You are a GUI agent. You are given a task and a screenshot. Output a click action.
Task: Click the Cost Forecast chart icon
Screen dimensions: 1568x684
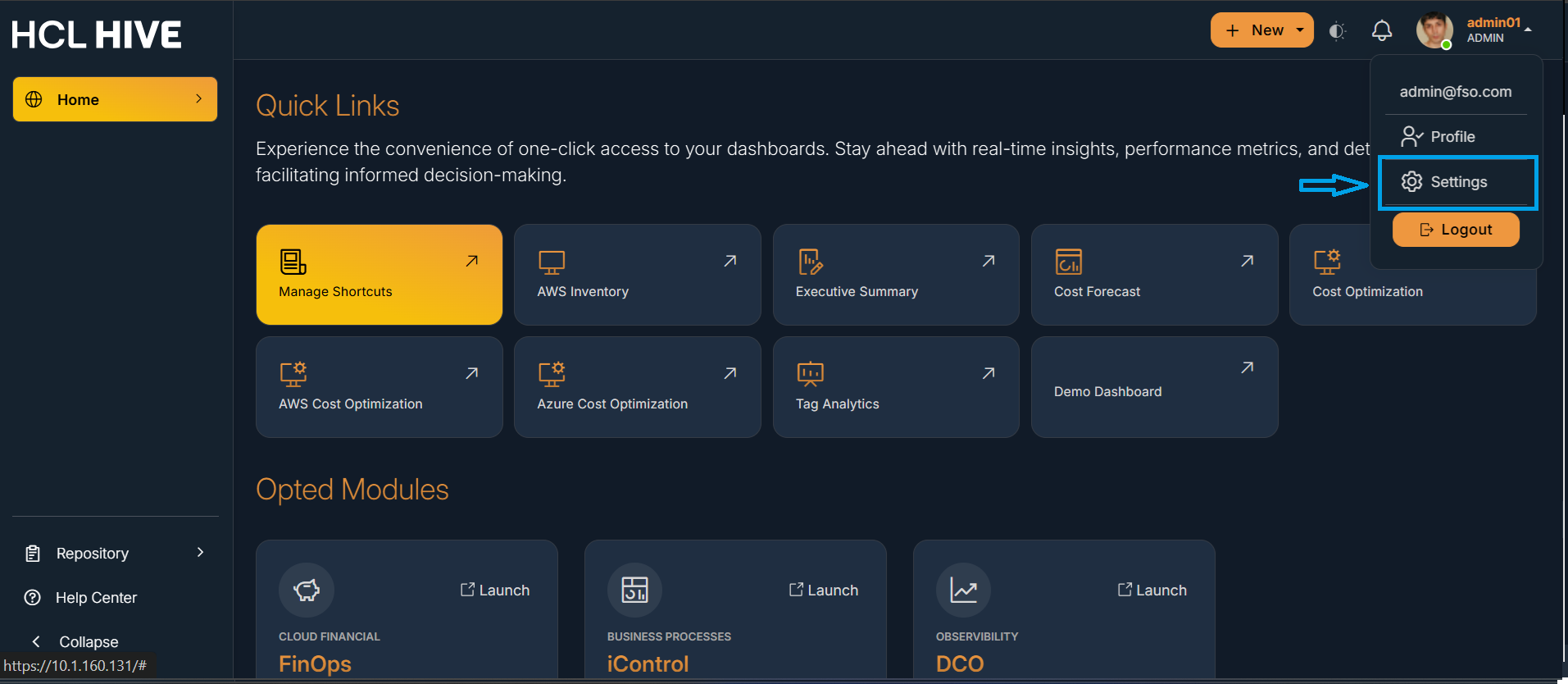point(1068,262)
